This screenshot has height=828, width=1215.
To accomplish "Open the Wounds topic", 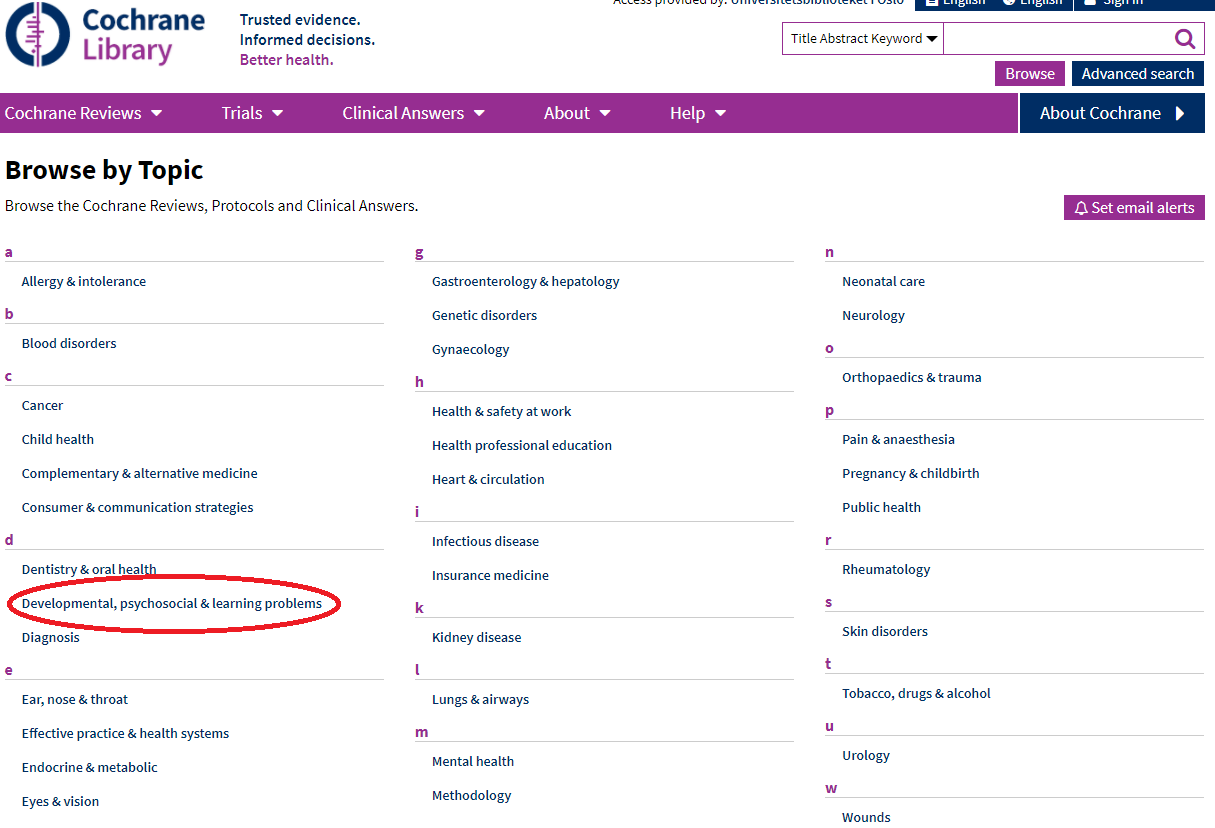I will pos(867,818).
